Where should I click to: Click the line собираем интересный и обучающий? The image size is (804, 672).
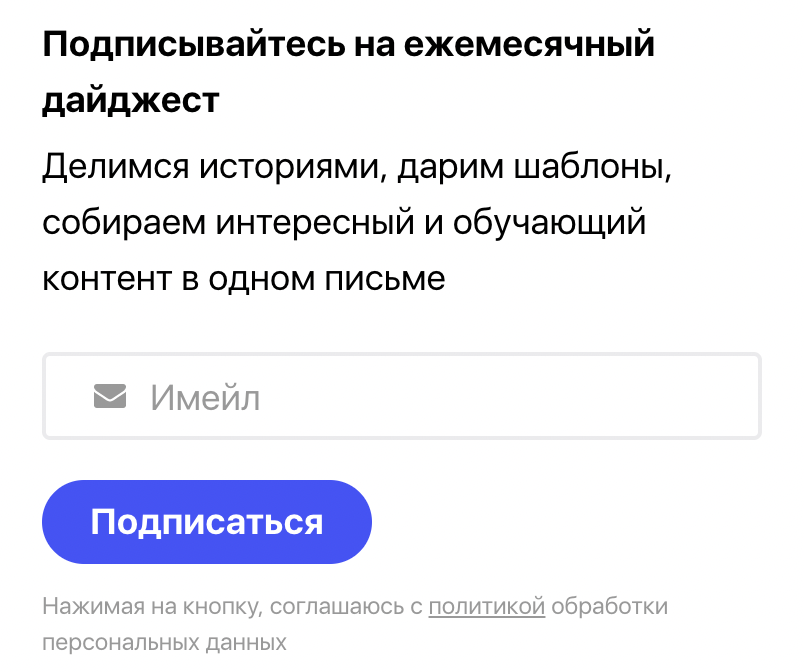(344, 223)
